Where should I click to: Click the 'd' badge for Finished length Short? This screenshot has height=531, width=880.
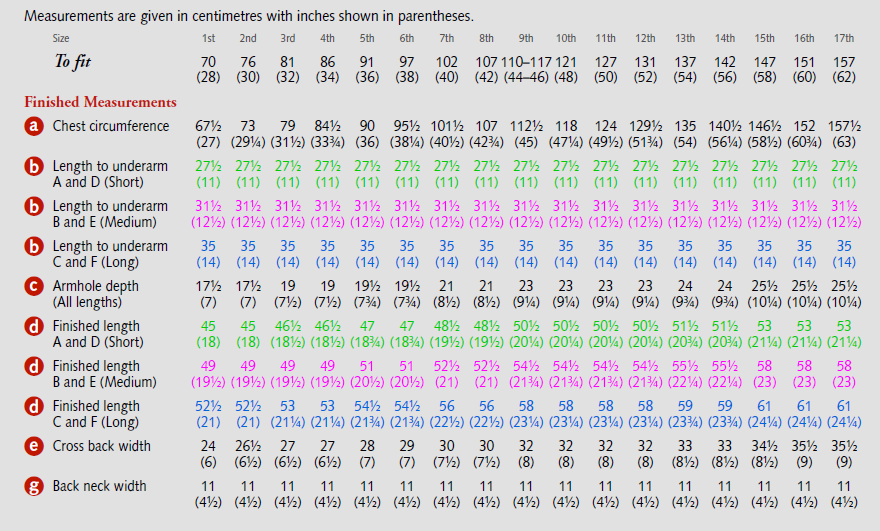point(35,326)
